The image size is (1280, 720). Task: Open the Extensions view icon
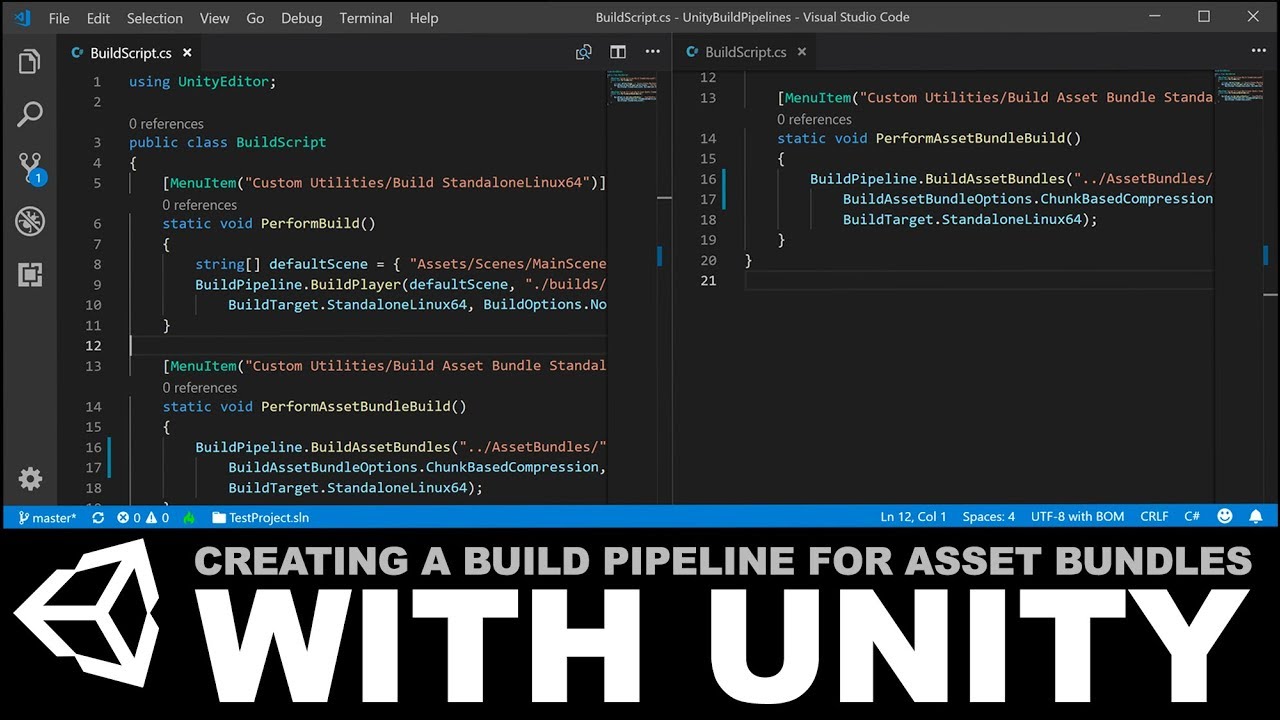point(30,273)
